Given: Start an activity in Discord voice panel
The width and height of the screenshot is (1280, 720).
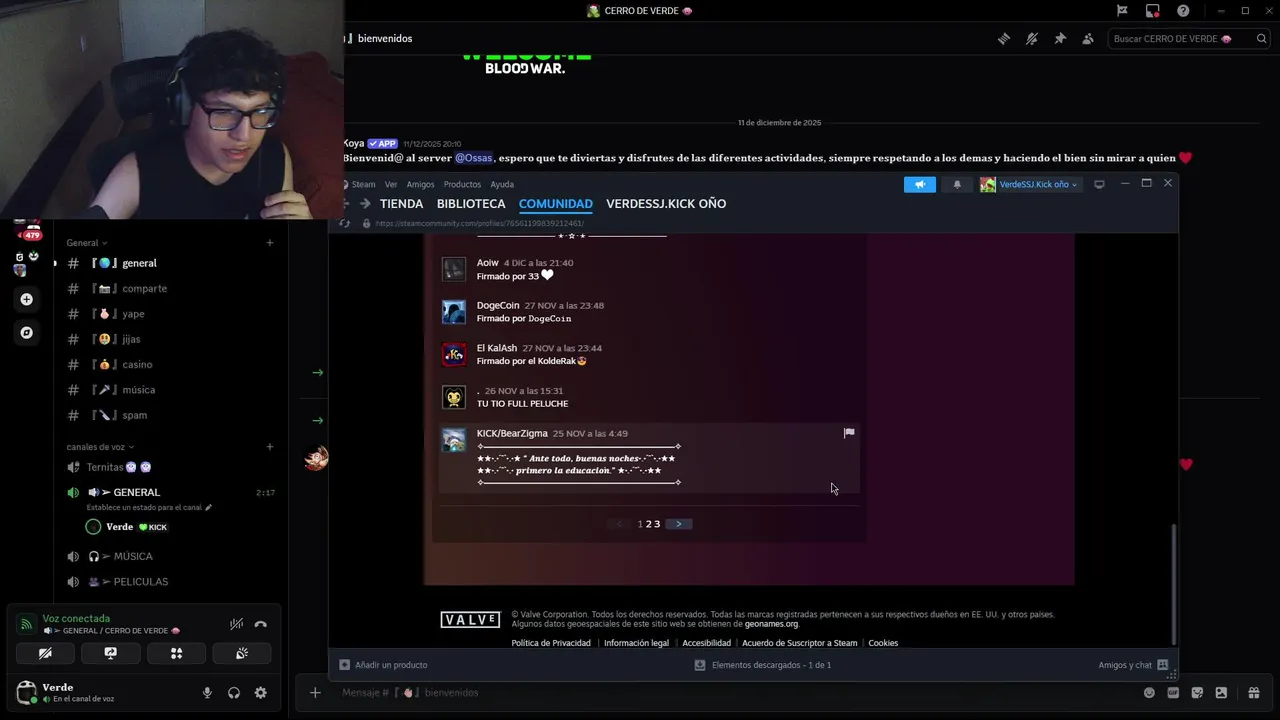Looking at the screenshot, I should [176, 653].
